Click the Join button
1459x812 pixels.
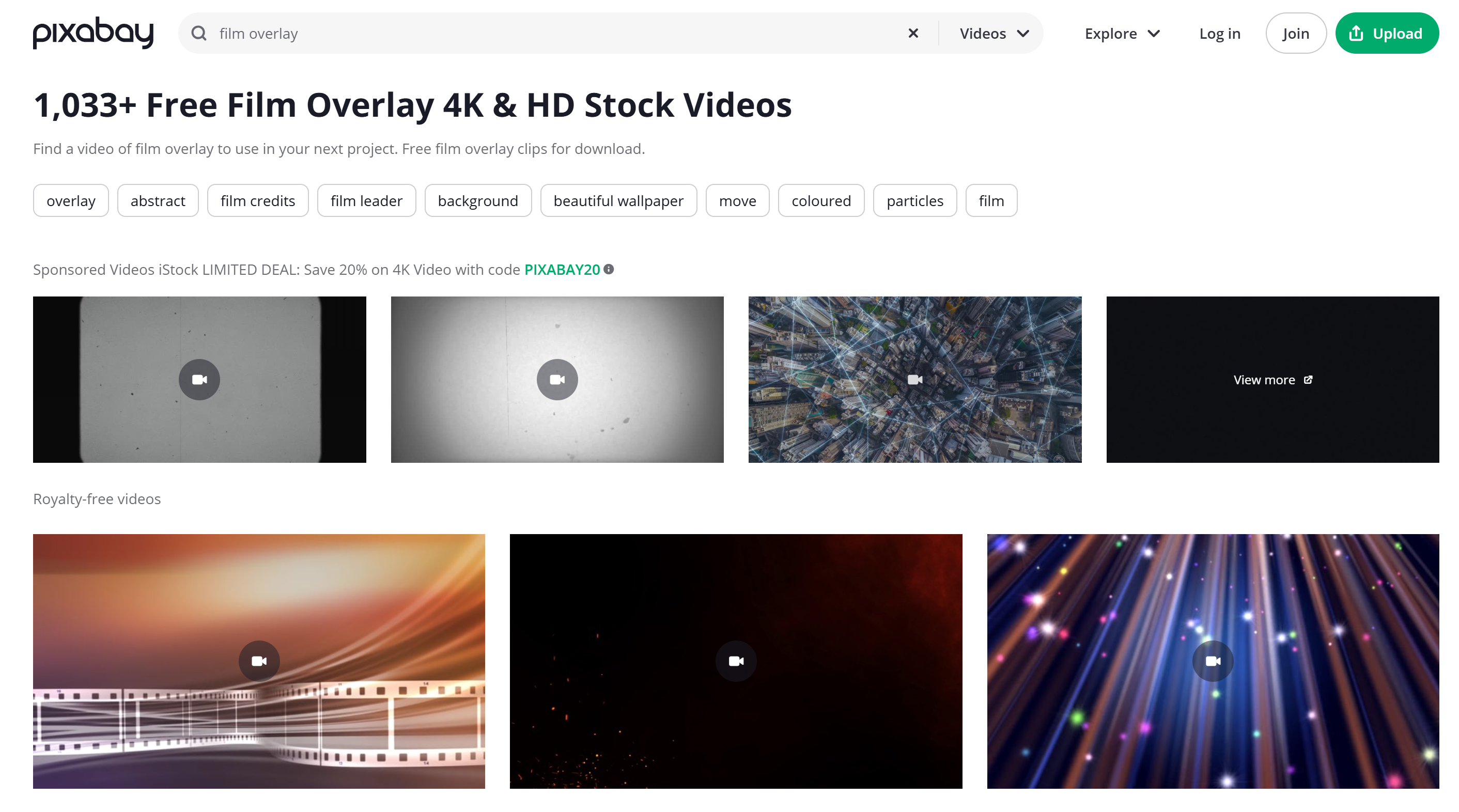point(1295,34)
